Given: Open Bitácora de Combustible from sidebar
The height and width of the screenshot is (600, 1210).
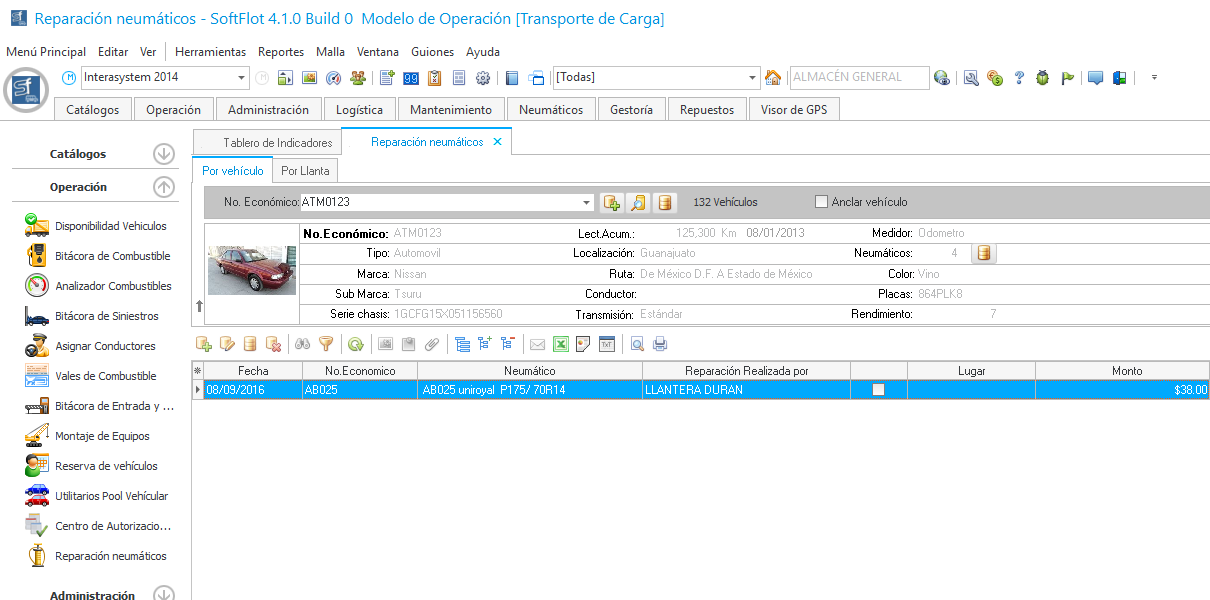Looking at the screenshot, I should pos(112,256).
